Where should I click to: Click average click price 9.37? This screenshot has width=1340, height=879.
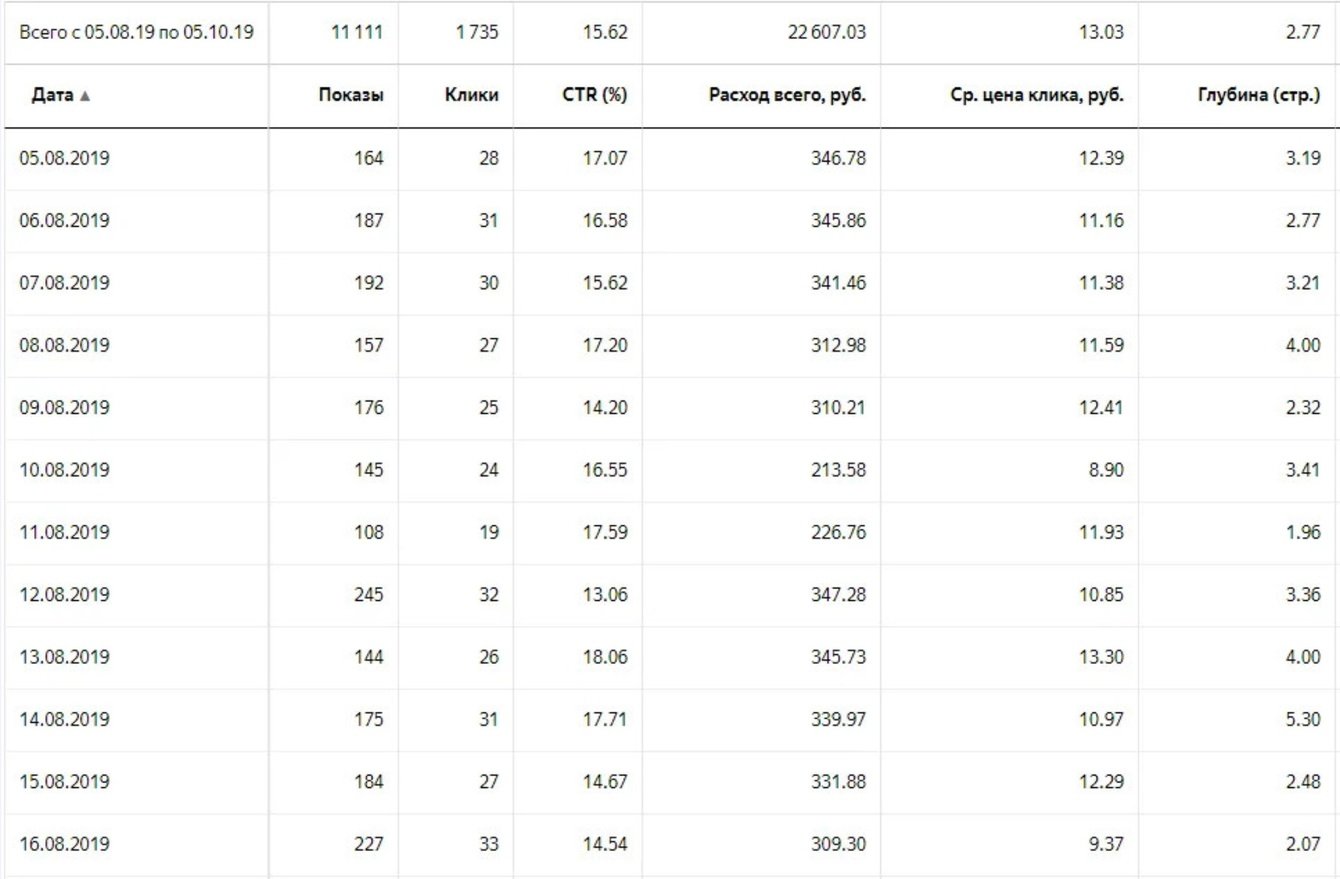pos(1104,844)
